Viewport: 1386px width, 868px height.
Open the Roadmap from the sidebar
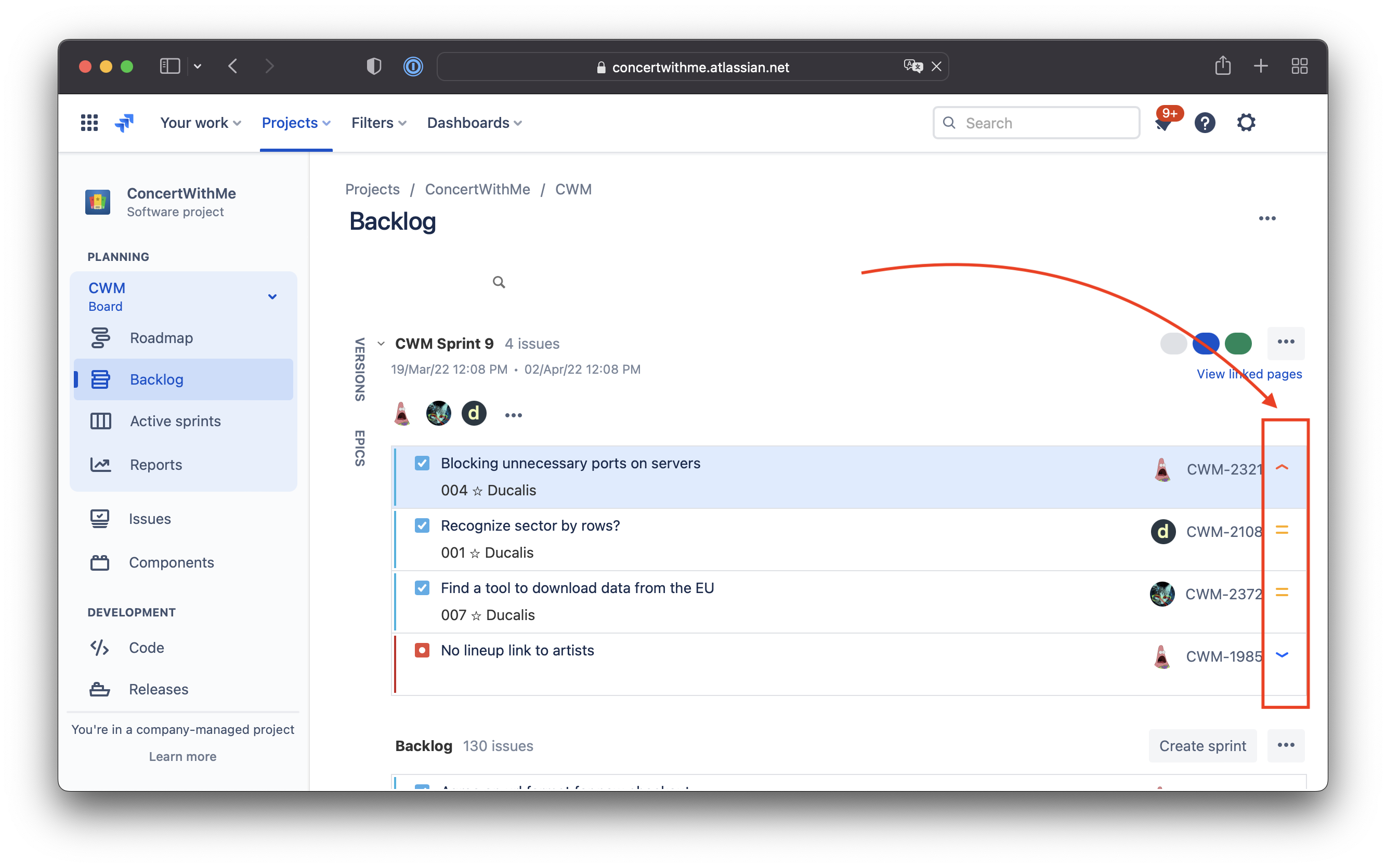click(x=161, y=337)
